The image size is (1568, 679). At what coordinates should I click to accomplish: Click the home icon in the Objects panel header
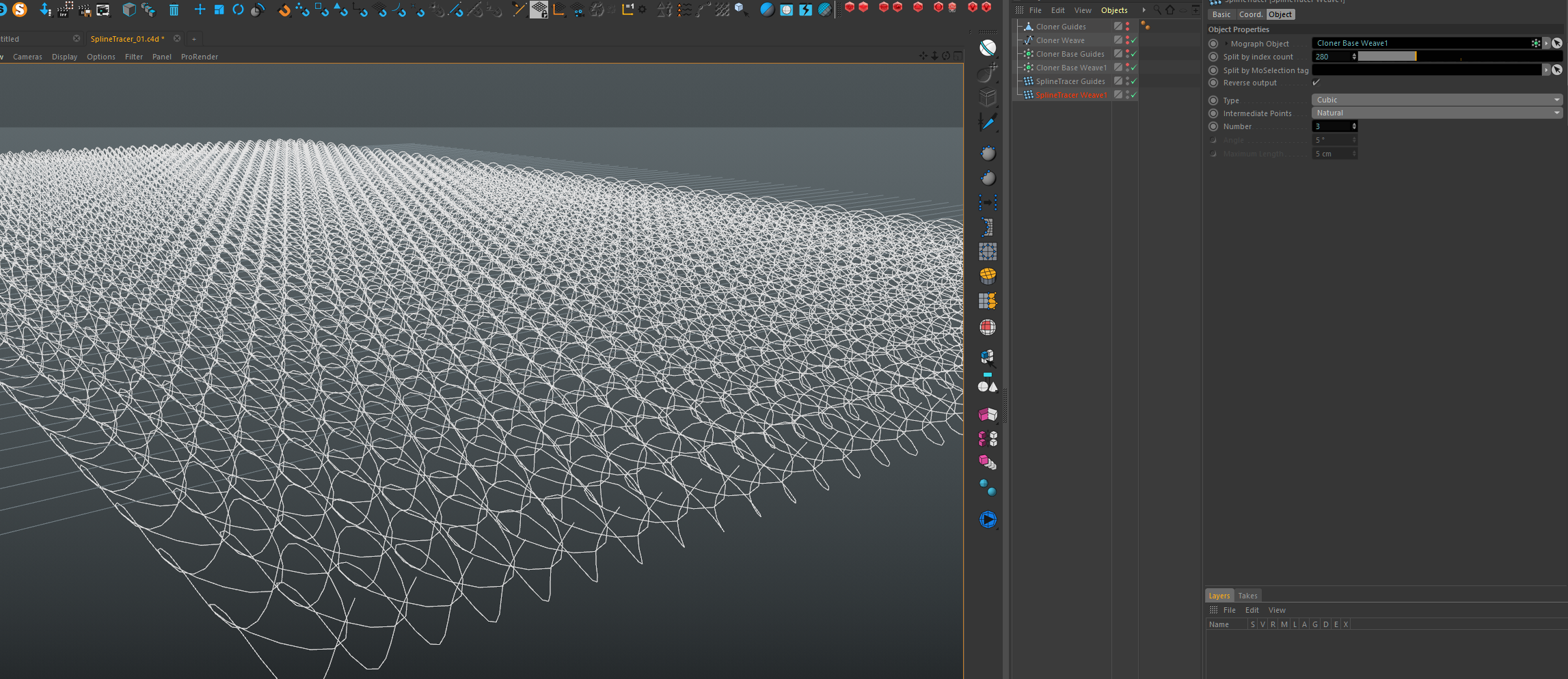[1170, 10]
